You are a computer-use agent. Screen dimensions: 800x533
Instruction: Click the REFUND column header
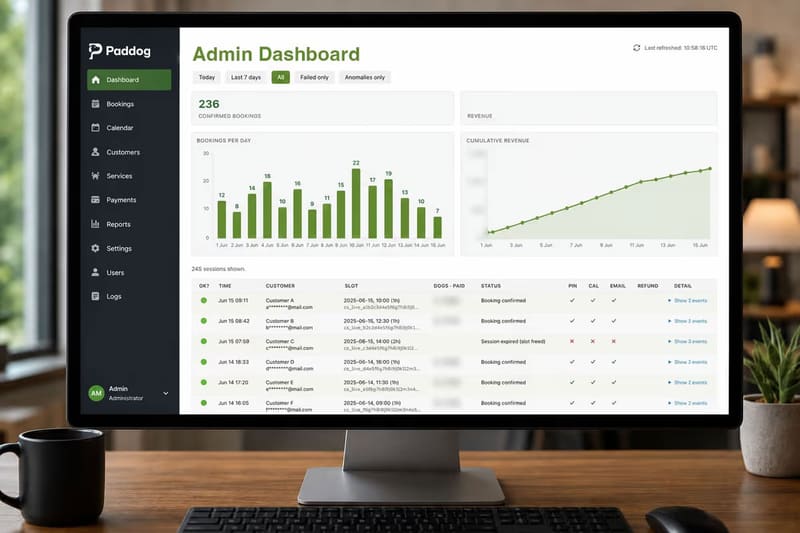pyautogui.click(x=647, y=286)
